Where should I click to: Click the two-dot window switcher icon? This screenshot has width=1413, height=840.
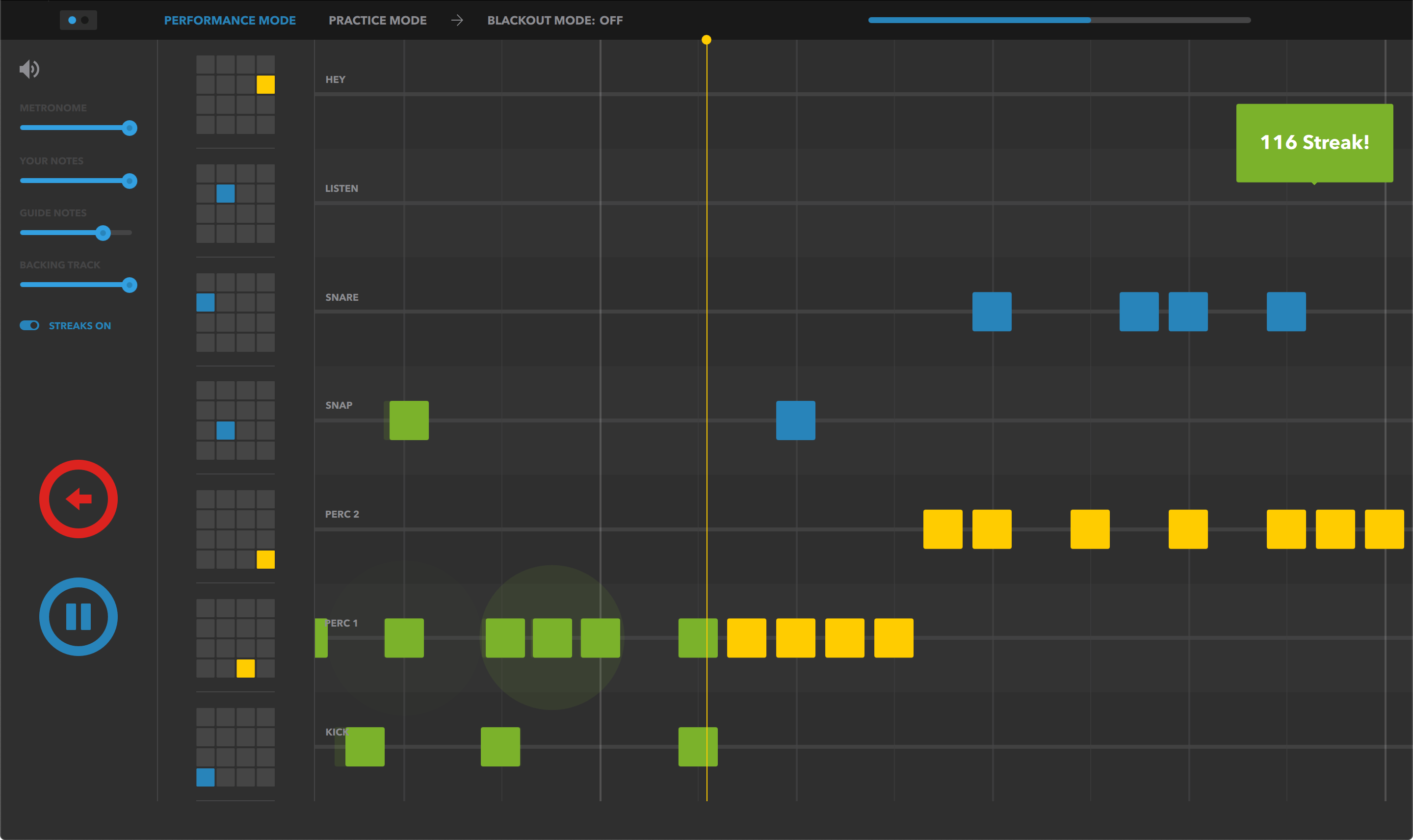pyautogui.click(x=78, y=21)
